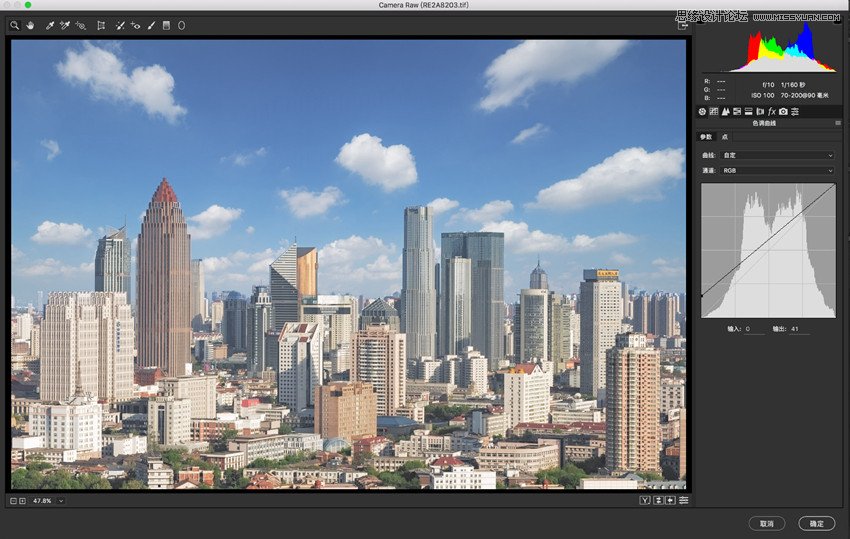Toggle the highlight clipping warning in histogram
The width and height of the screenshot is (850, 539).
pyautogui.click(x=837, y=21)
